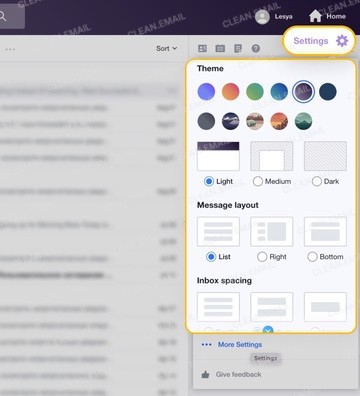Select the Dark mode radio button
Viewport: 360px width, 396px height.
pyautogui.click(x=317, y=181)
